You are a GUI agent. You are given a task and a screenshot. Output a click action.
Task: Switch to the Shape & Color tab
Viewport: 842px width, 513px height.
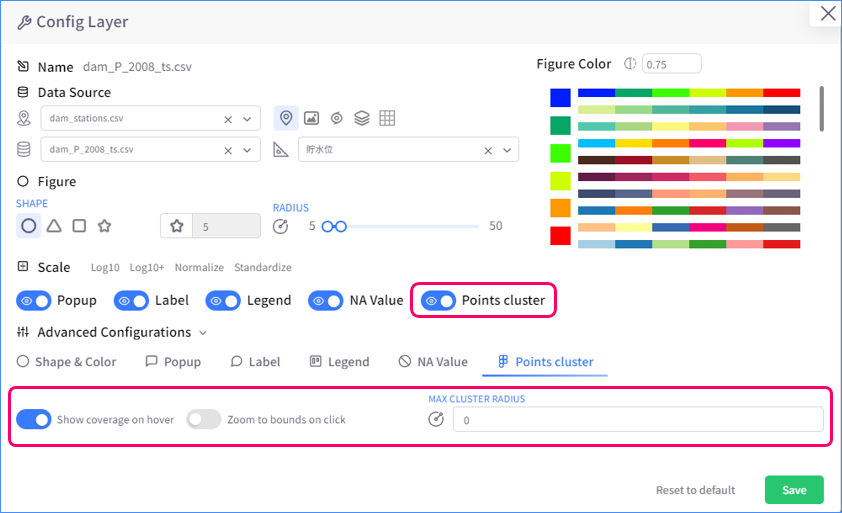[67, 362]
